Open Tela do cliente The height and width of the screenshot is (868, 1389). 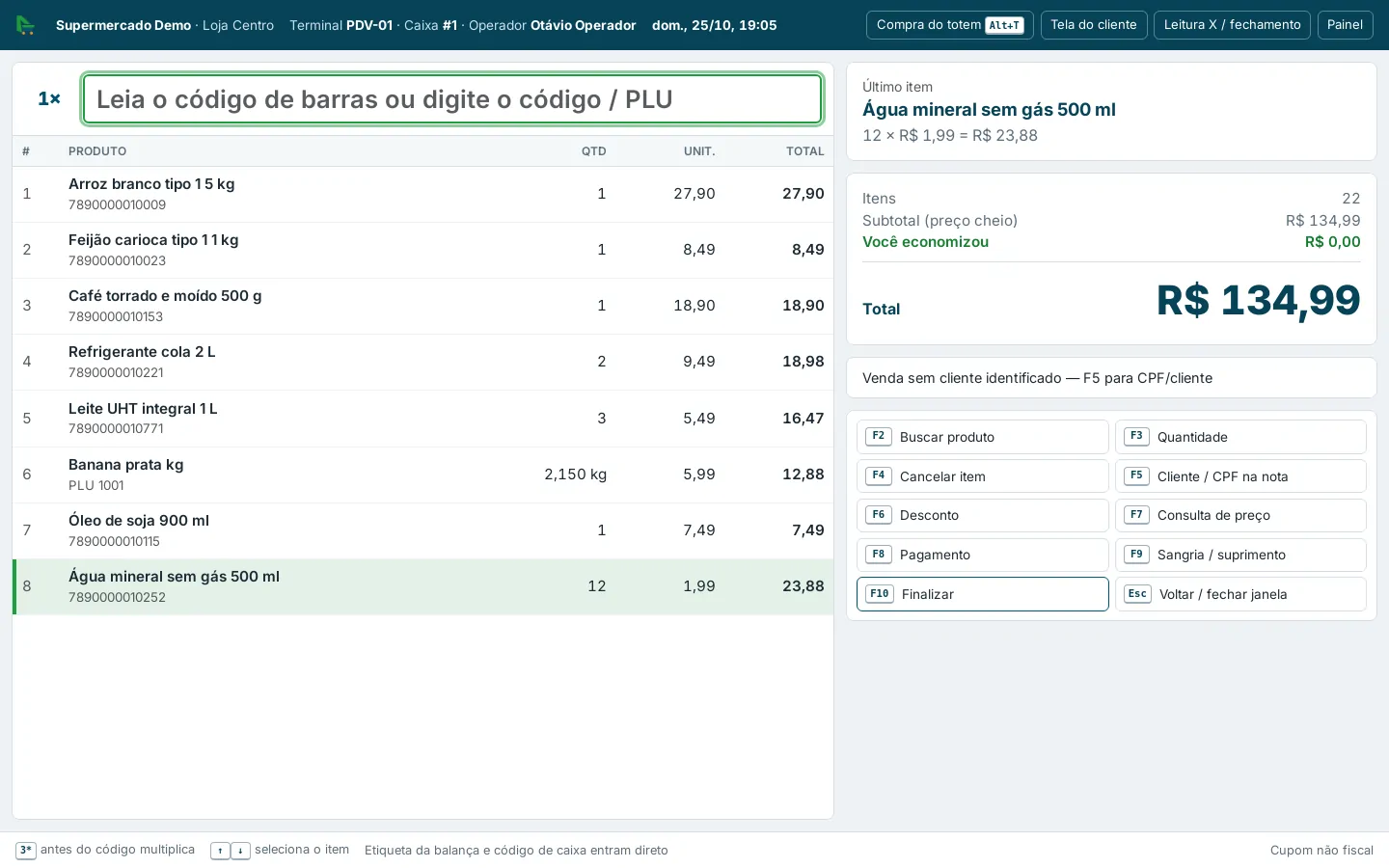[1093, 25]
